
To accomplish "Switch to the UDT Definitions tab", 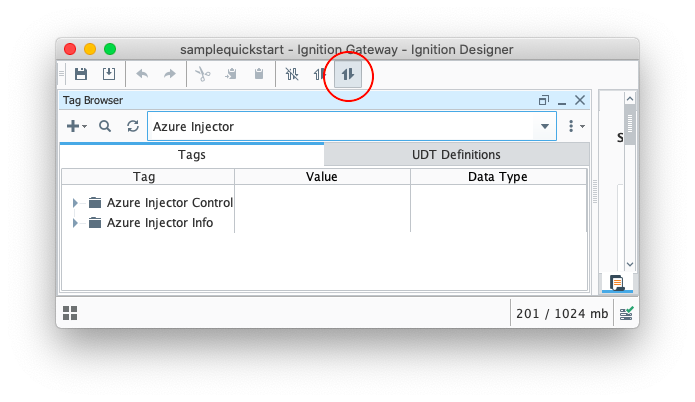I will coord(456,155).
